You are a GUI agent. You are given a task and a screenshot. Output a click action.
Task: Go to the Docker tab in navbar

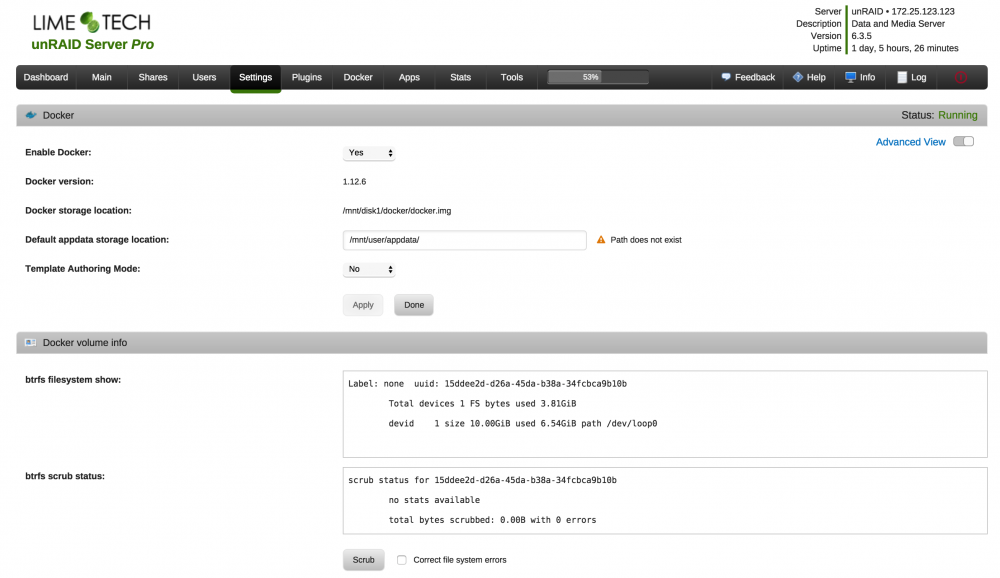point(358,77)
